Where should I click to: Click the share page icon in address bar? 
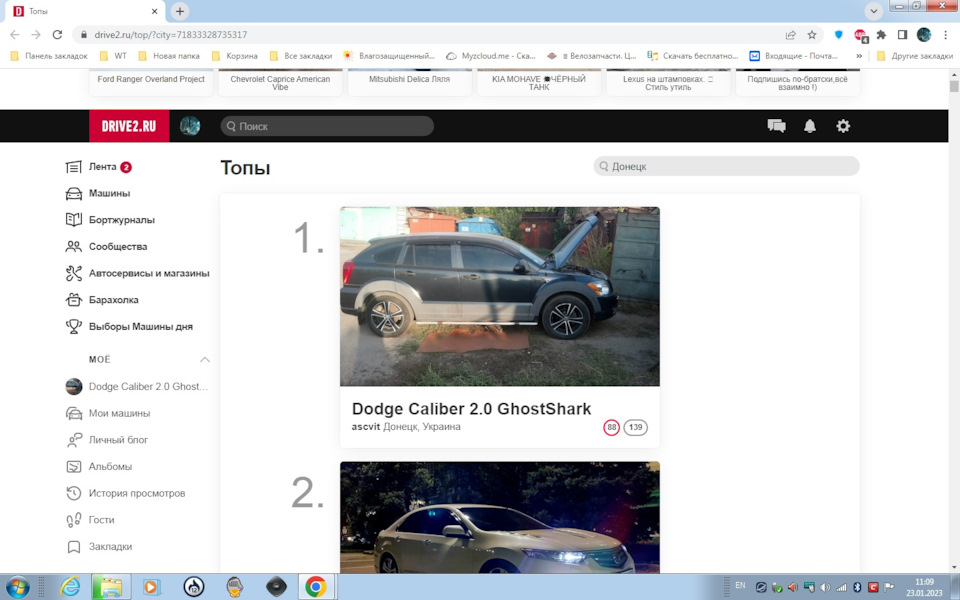791,35
